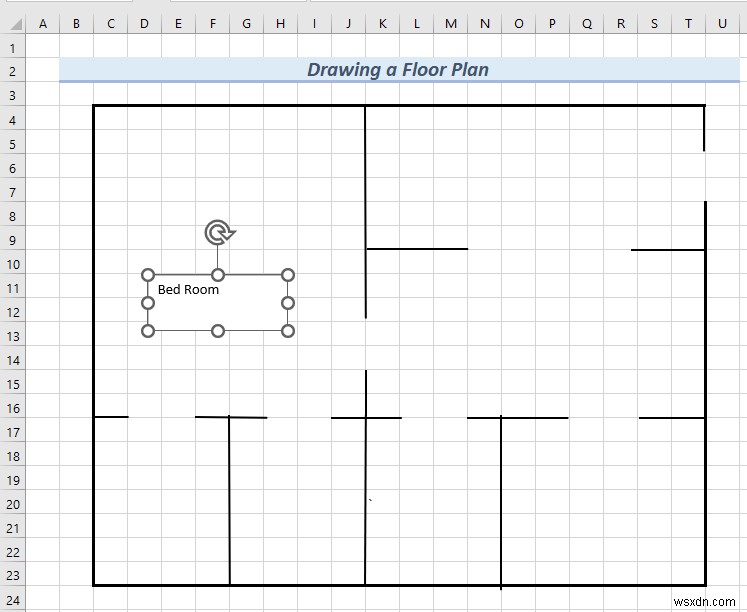Viewport: 747px width, 612px height.
Task: Select row 6 header
Action: [x=12, y=168]
